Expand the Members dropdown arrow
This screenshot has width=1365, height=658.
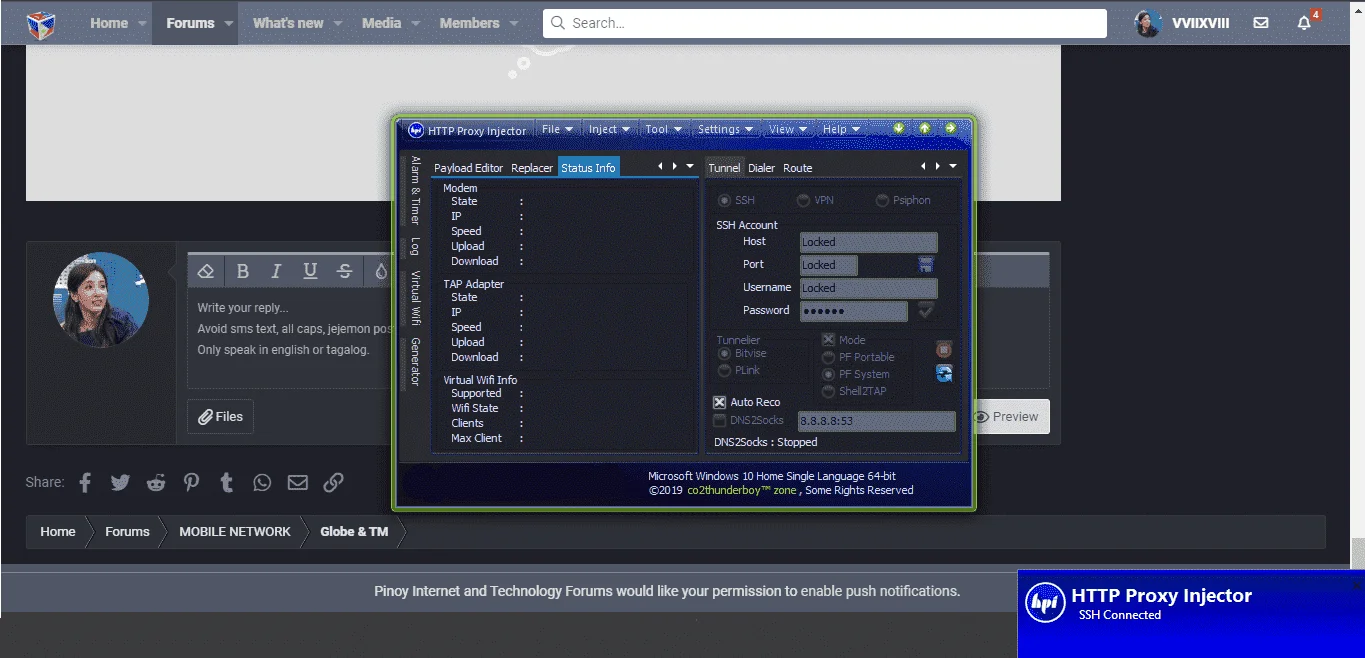513,23
